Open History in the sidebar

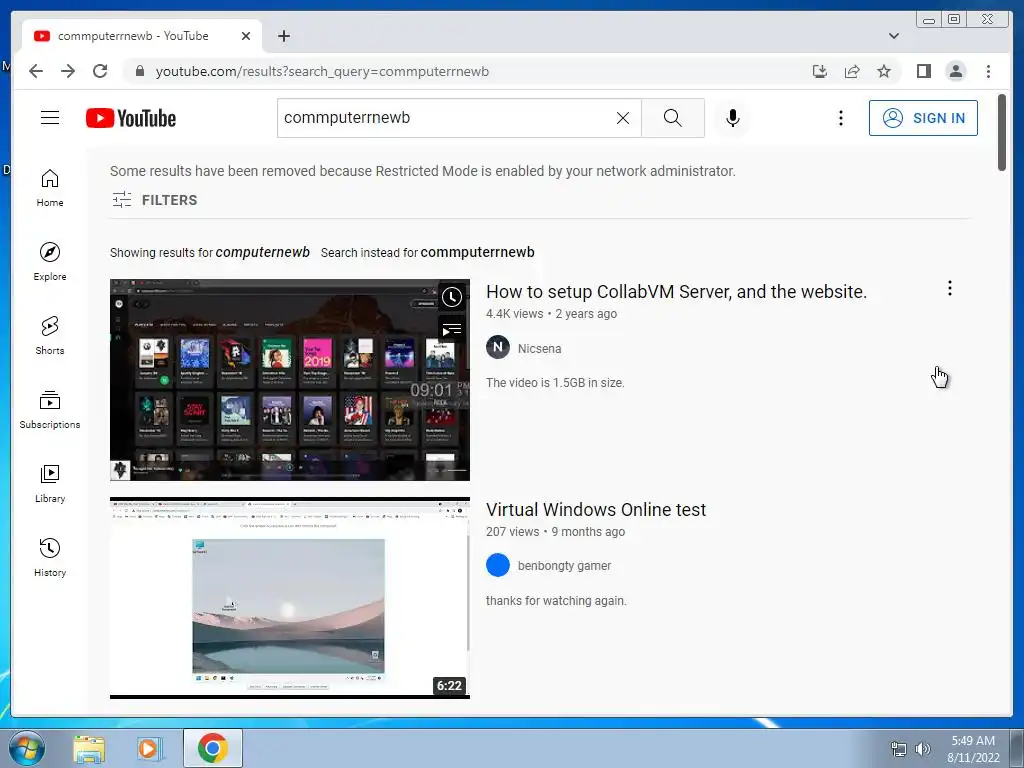tap(50, 557)
